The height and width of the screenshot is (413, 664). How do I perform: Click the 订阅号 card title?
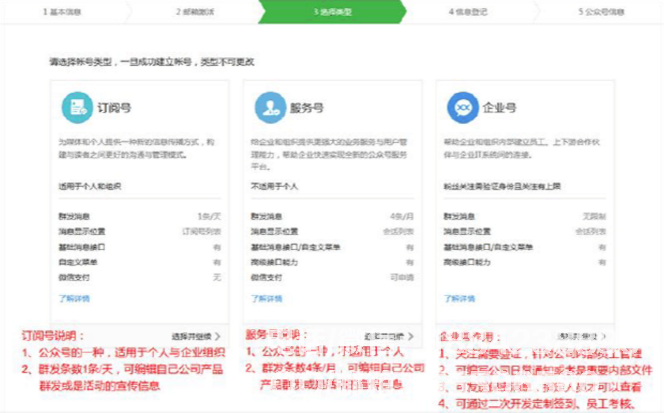114,108
